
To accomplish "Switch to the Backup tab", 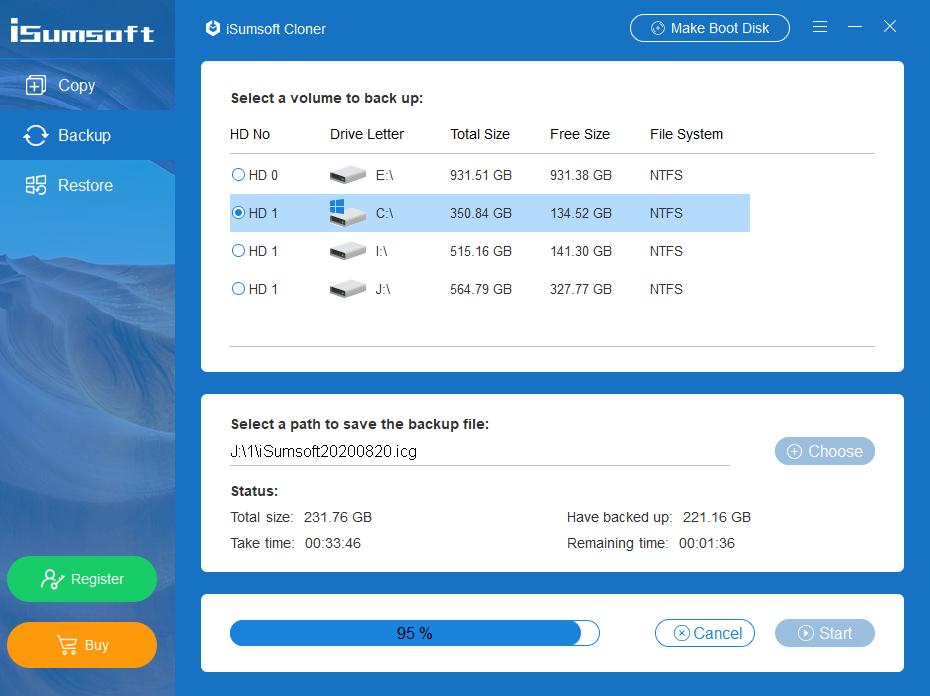I will tap(87, 135).
